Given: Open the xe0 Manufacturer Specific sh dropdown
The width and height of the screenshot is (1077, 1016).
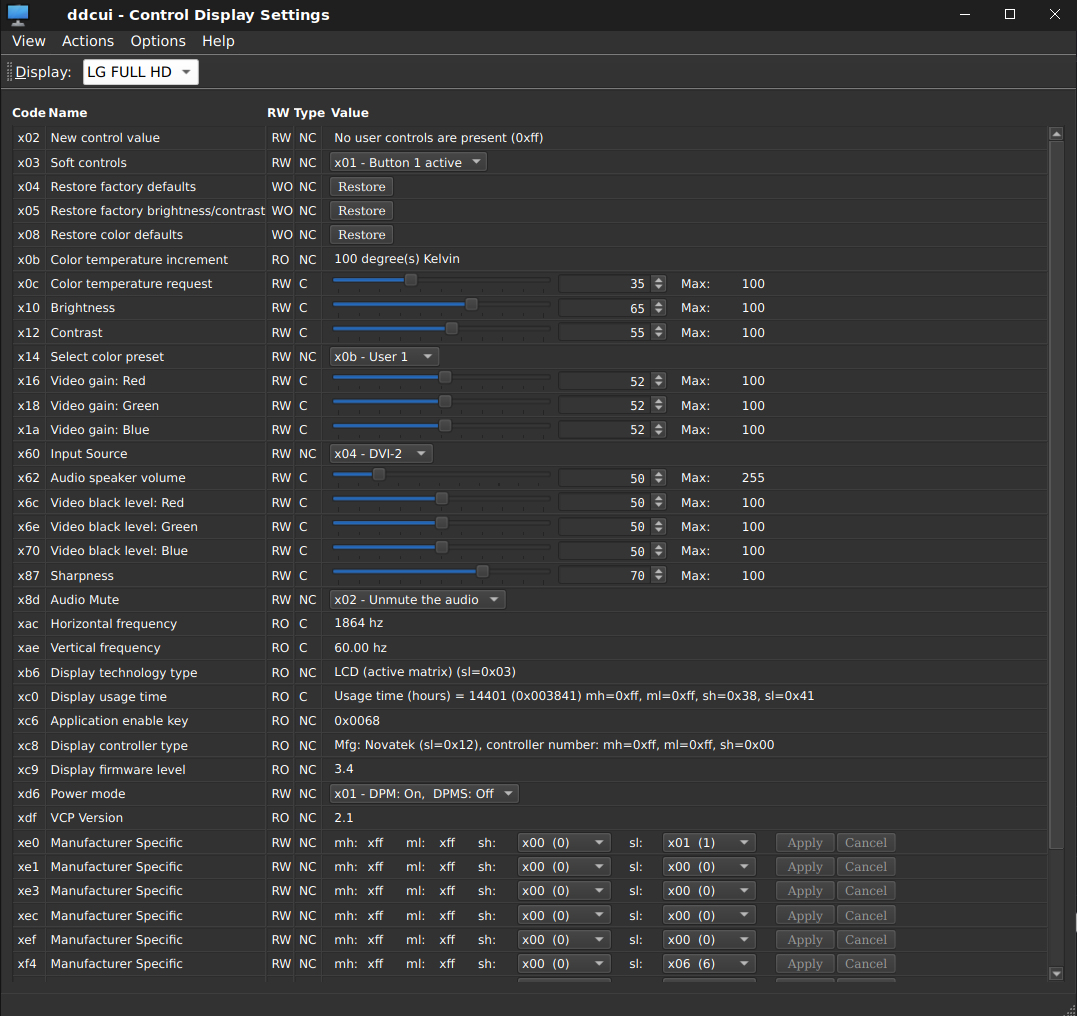Looking at the screenshot, I should click(x=563, y=843).
